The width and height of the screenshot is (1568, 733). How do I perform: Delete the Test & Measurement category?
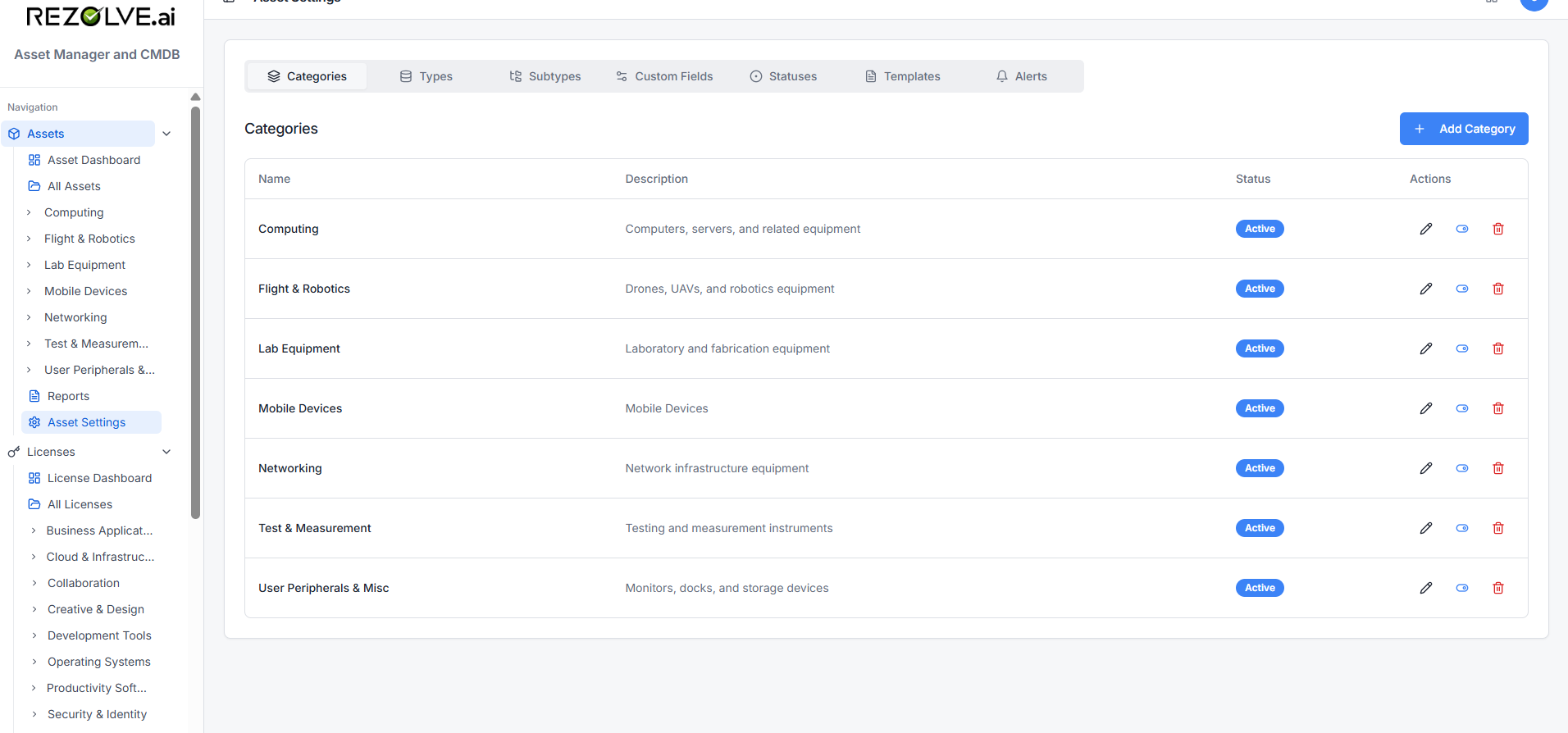(x=1498, y=528)
